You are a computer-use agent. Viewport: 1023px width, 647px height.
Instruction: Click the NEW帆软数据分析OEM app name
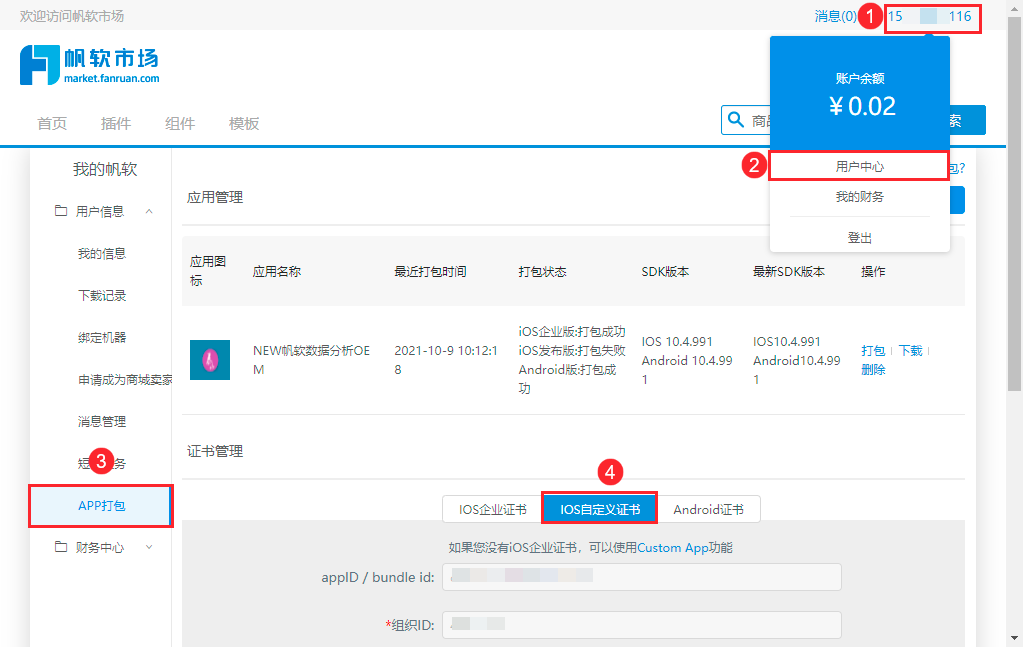pos(311,359)
